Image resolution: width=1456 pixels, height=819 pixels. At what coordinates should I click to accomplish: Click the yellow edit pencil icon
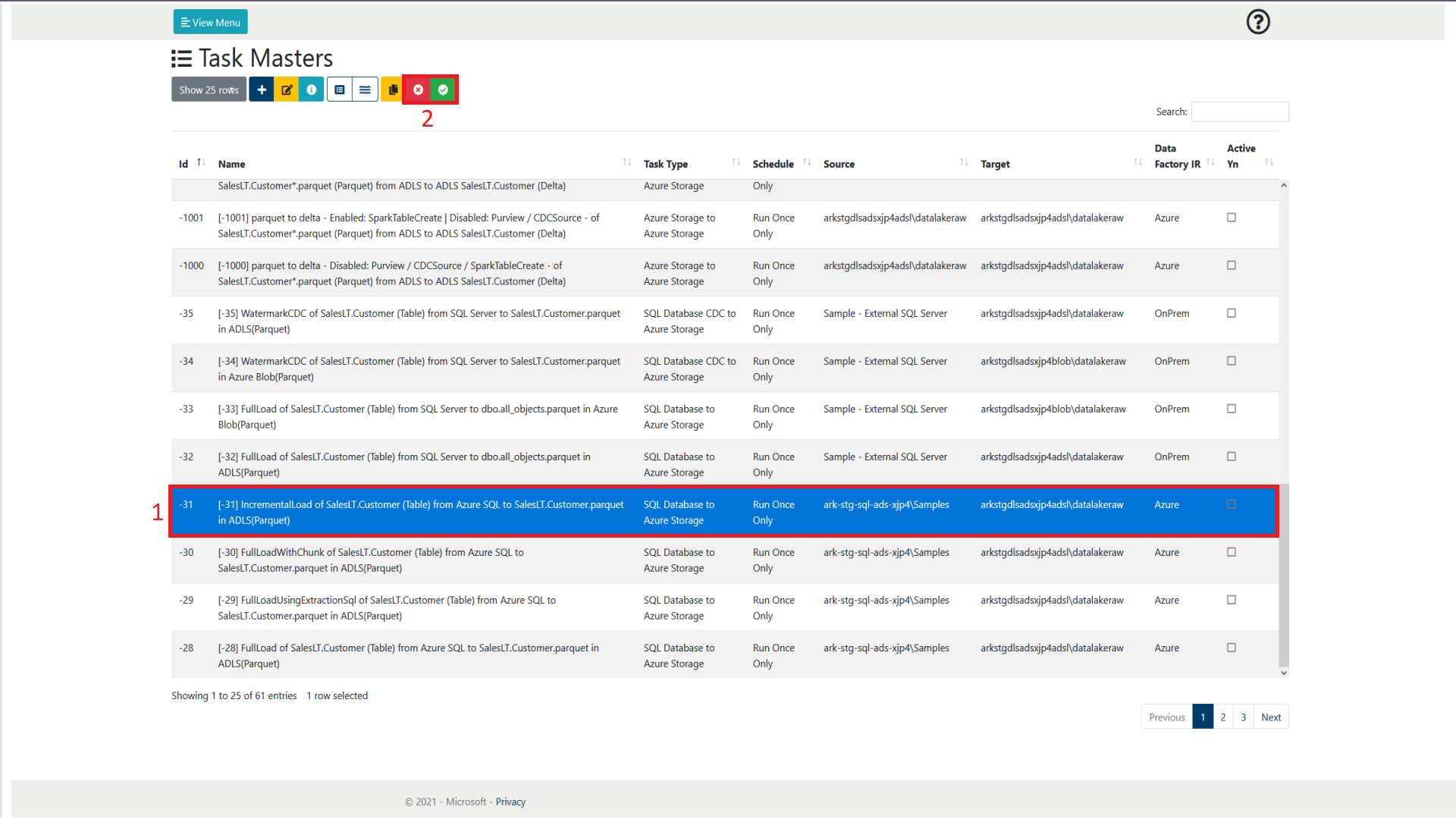tap(287, 89)
